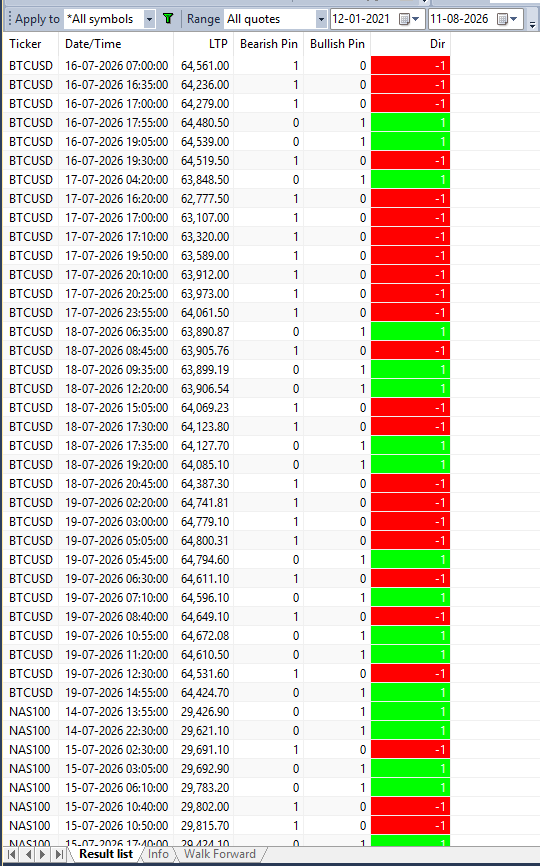The width and height of the screenshot is (540, 866).
Task: Open the end date 11-08-2026 calendar picker
Action: point(507,19)
